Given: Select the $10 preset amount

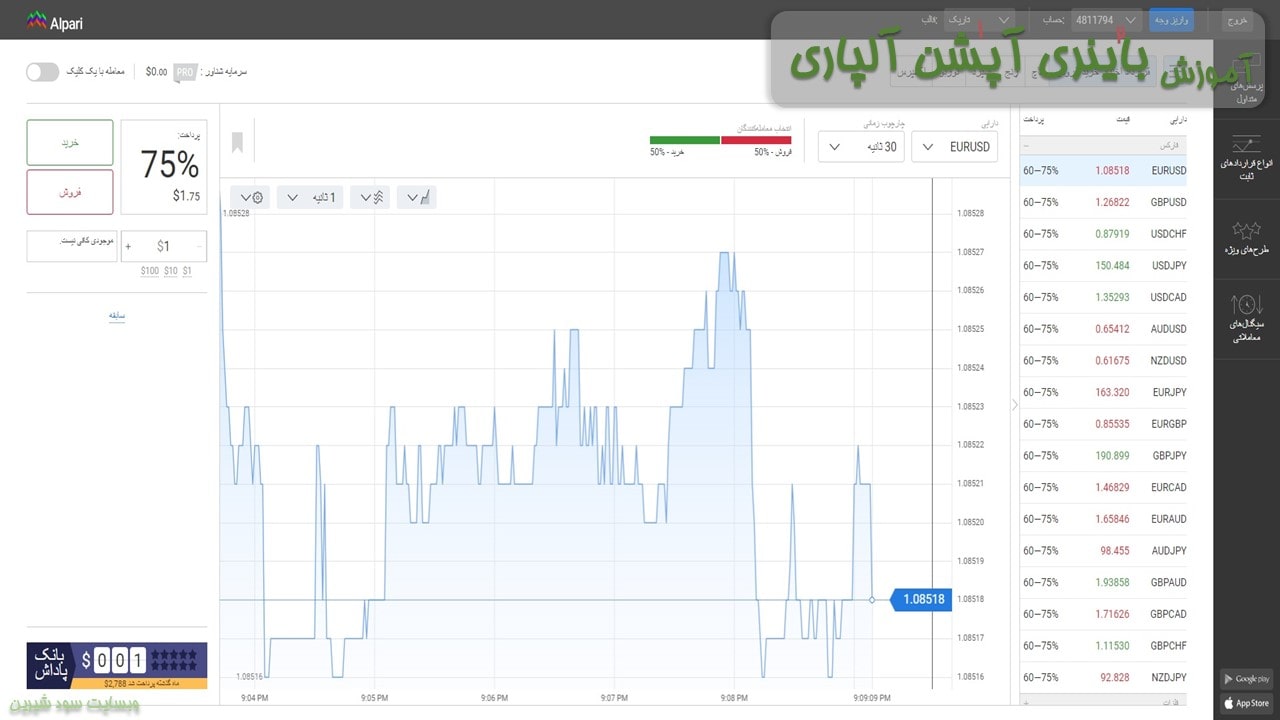Looking at the screenshot, I should pyautogui.click(x=171, y=271).
